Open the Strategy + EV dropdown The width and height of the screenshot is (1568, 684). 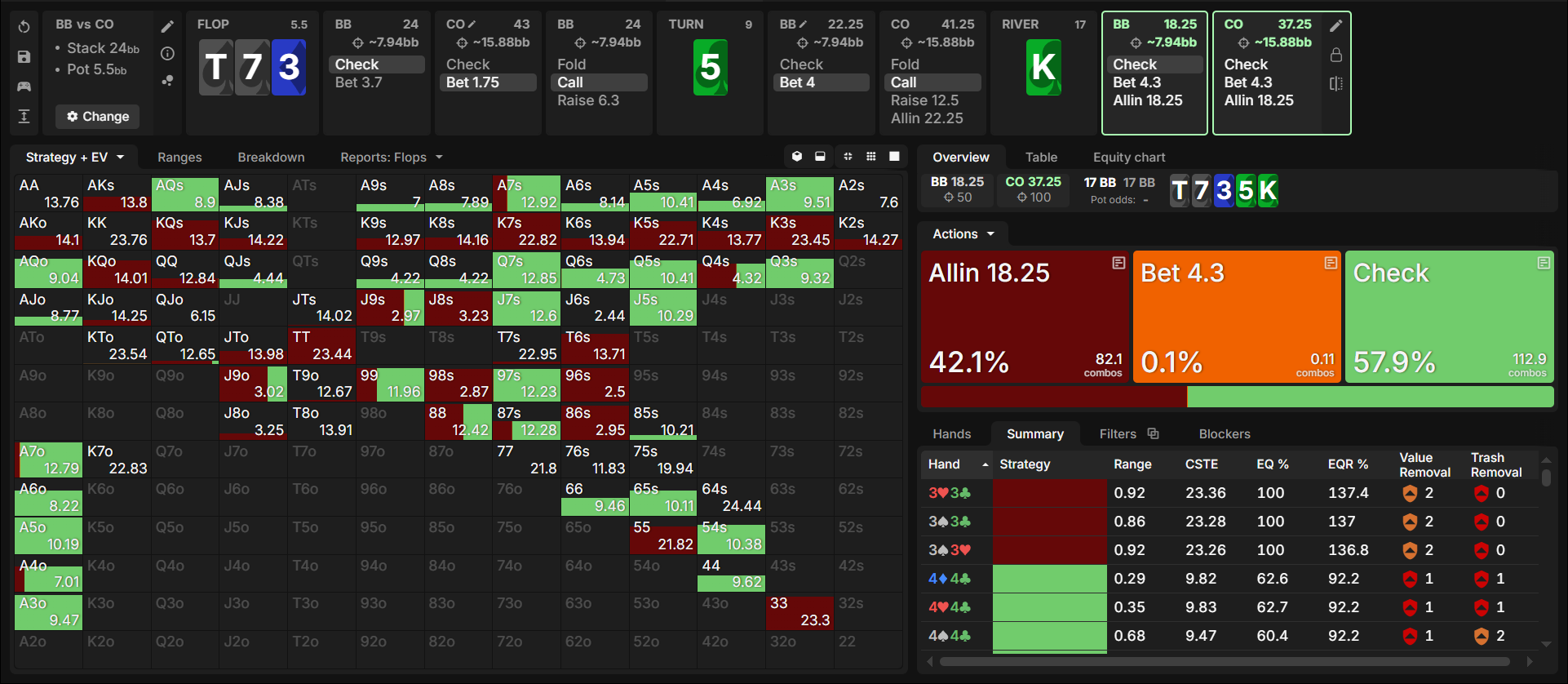point(75,157)
